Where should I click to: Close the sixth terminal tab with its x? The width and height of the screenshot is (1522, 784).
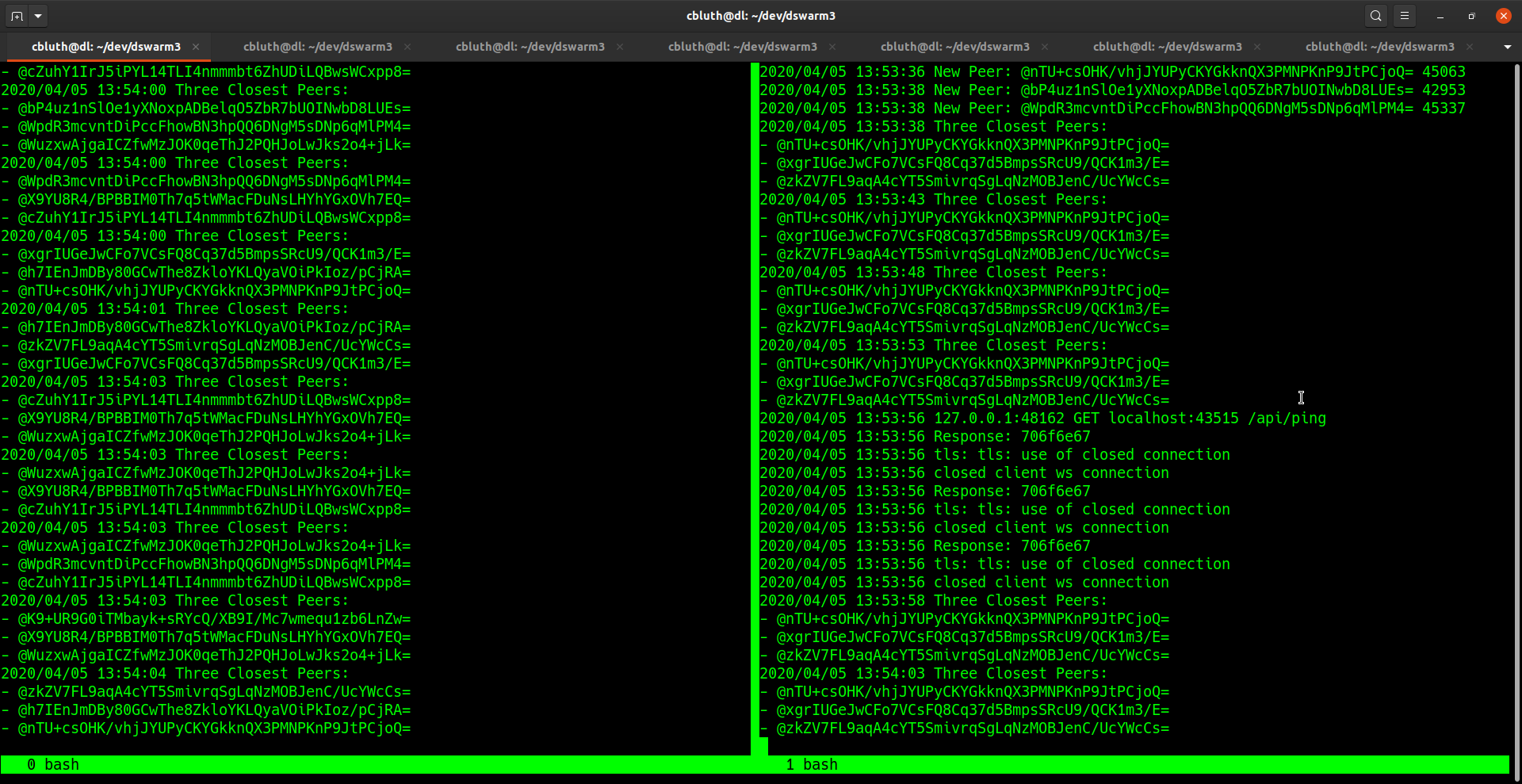[x=1257, y=47]
